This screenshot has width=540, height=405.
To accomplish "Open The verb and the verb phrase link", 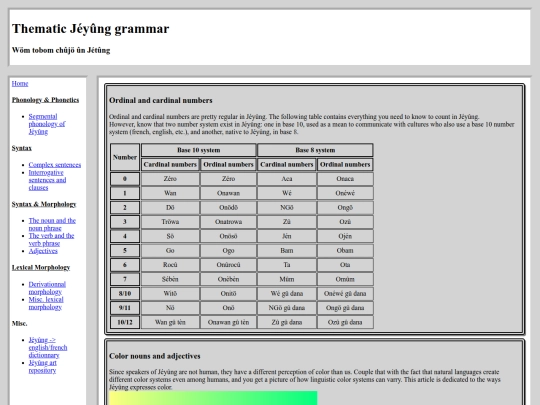I will pyautogui.click(x=51, y=239).
